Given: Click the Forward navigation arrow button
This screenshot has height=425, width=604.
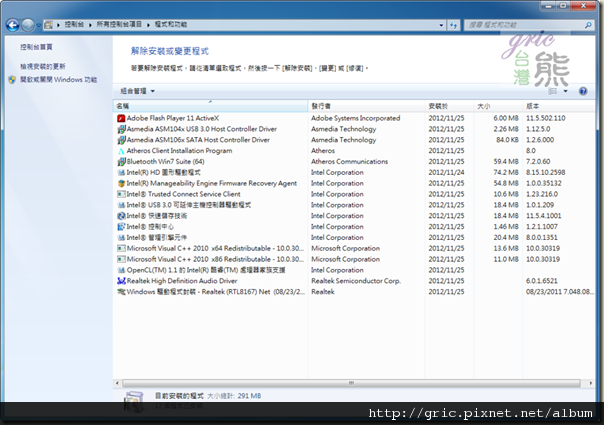Looking at the screenshot, I should click(28, 25).
